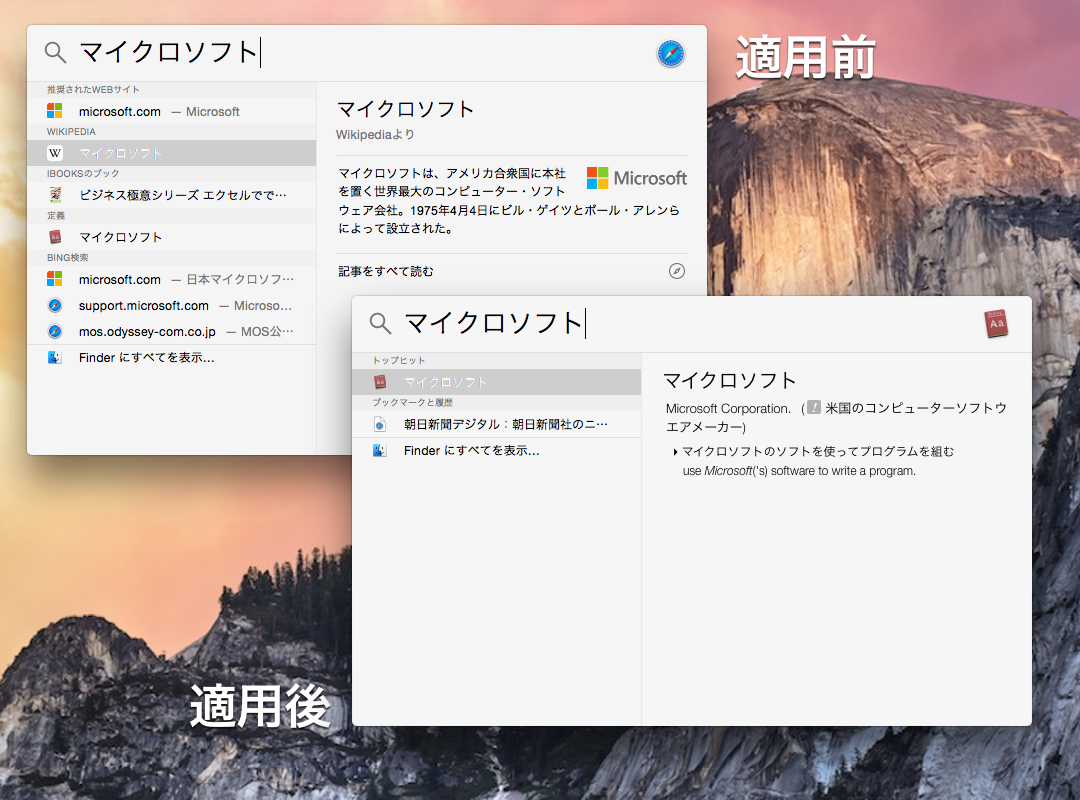Click the IBOOKSのブック section header

pyautogui.click(x=83, y=174)
